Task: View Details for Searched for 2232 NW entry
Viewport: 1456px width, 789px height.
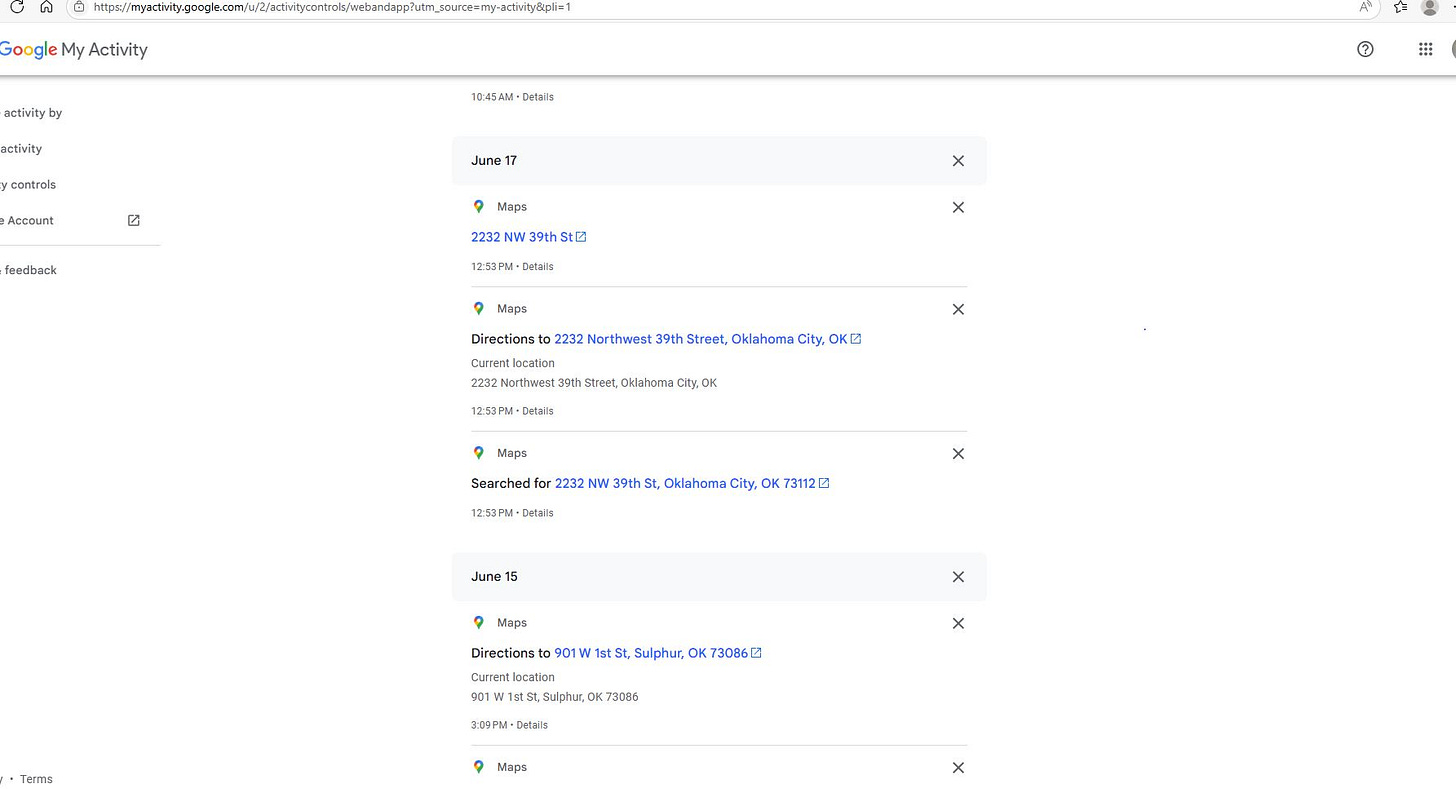Action: click(x=538, y=513)
